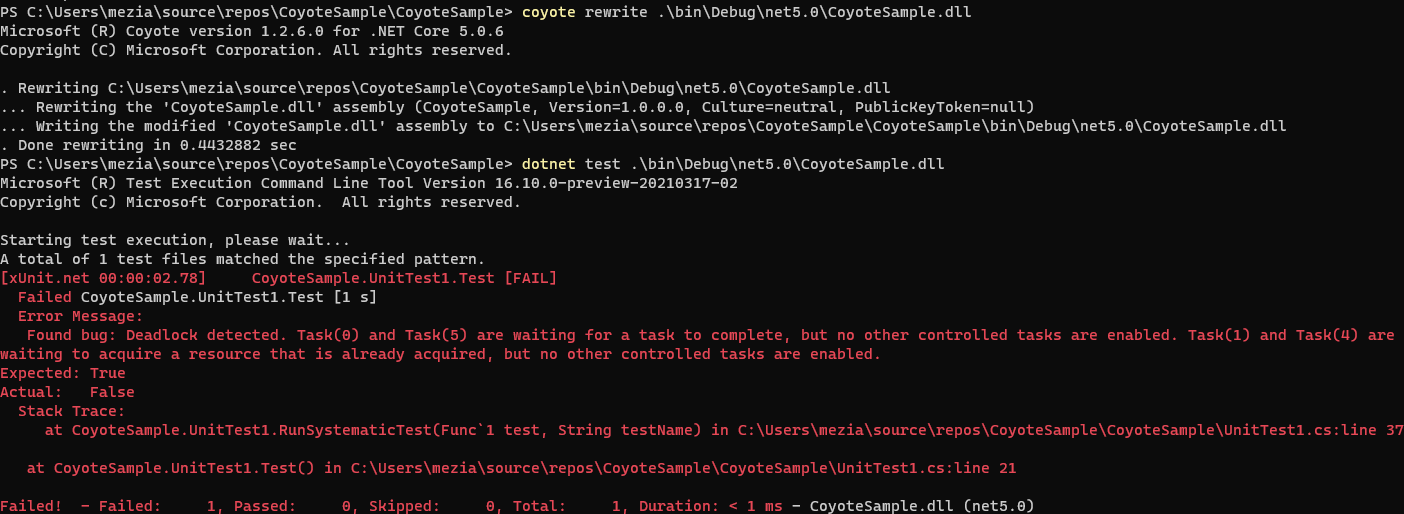Click the red '[xUnit.net 00:00:02.78]' timestamp

[x=103, y=278]
